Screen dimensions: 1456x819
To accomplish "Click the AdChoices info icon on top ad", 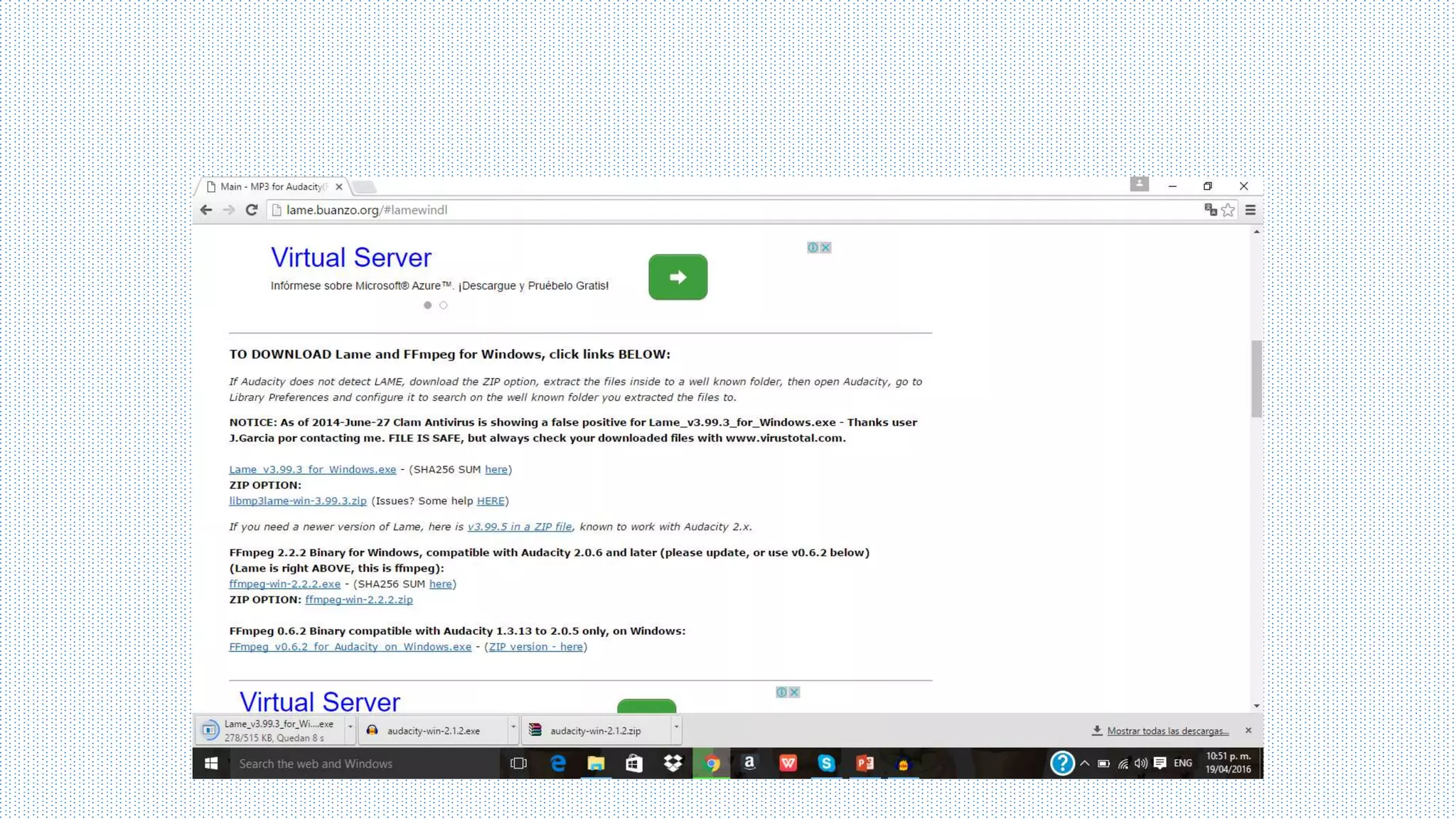I will (813, 247).
